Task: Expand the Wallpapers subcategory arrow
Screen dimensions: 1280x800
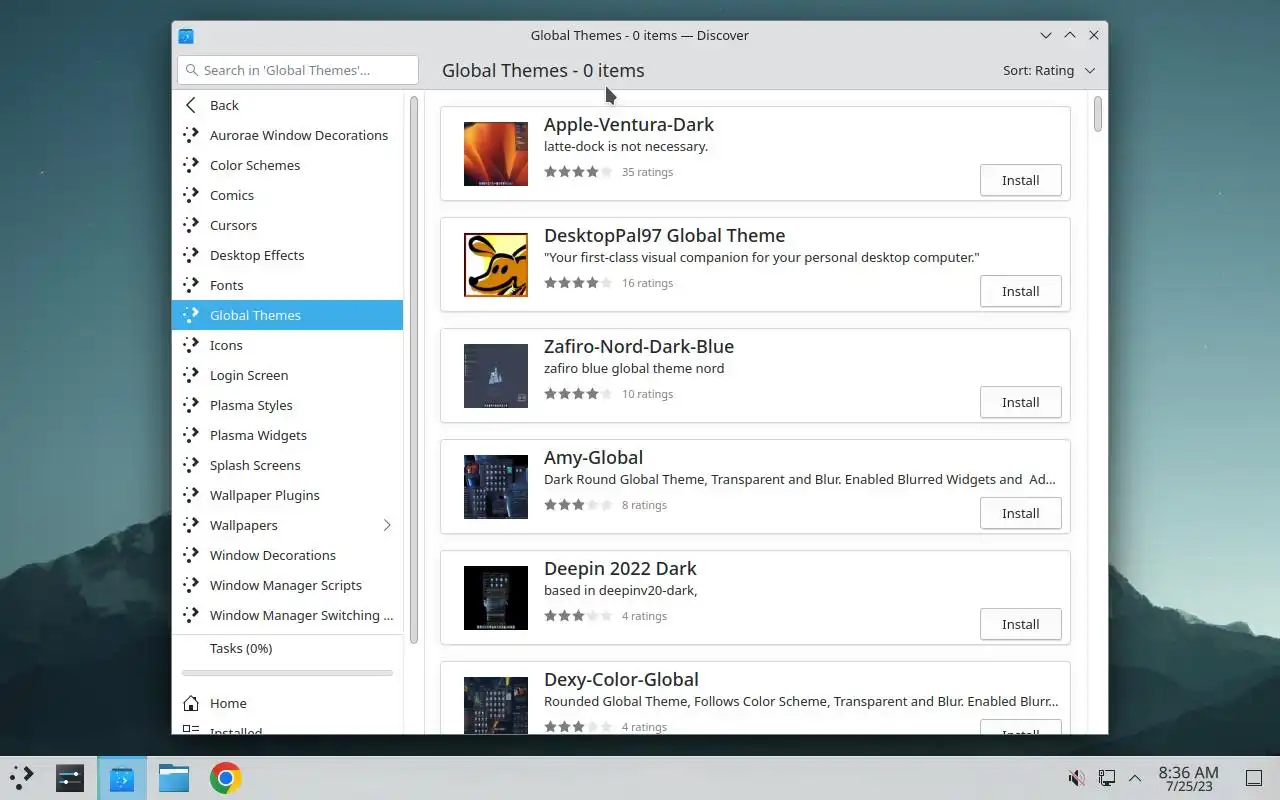Action: click(387, 525)
